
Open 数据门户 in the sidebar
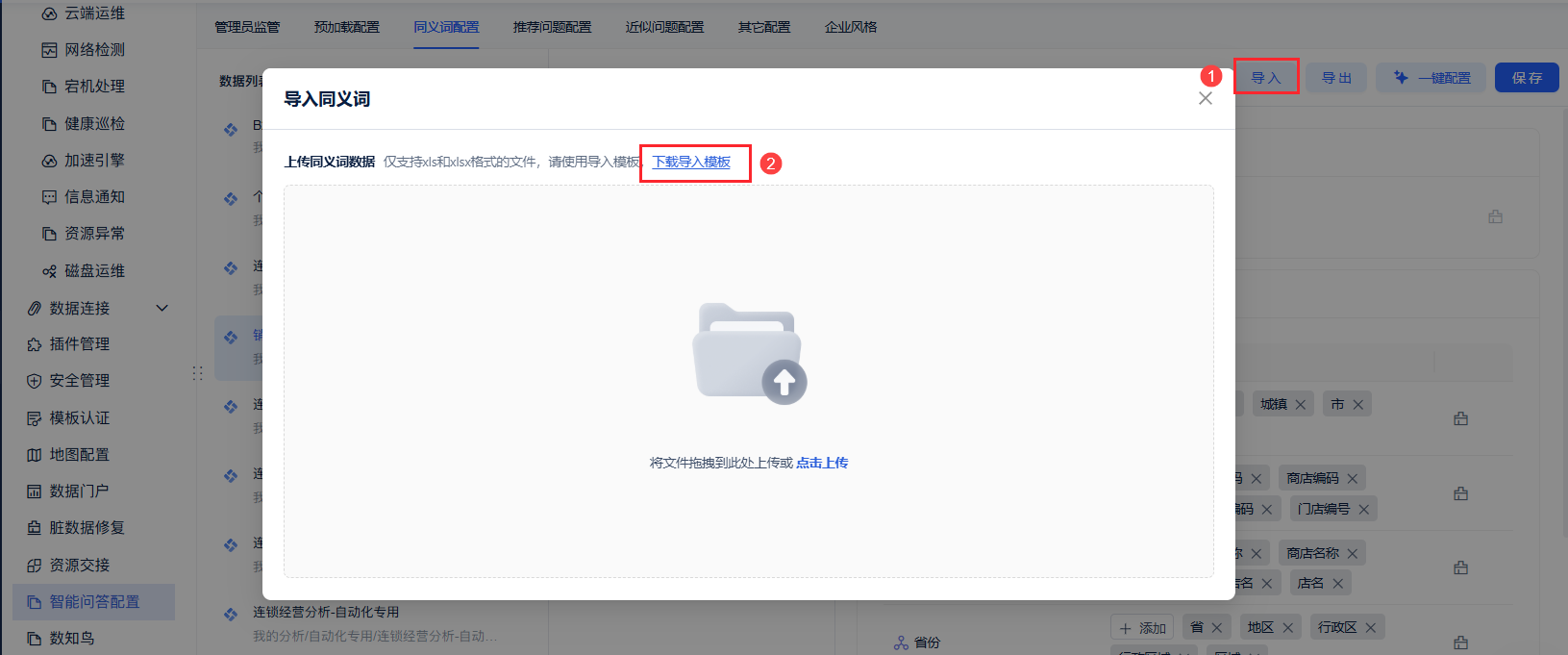(x=68, y=491)
